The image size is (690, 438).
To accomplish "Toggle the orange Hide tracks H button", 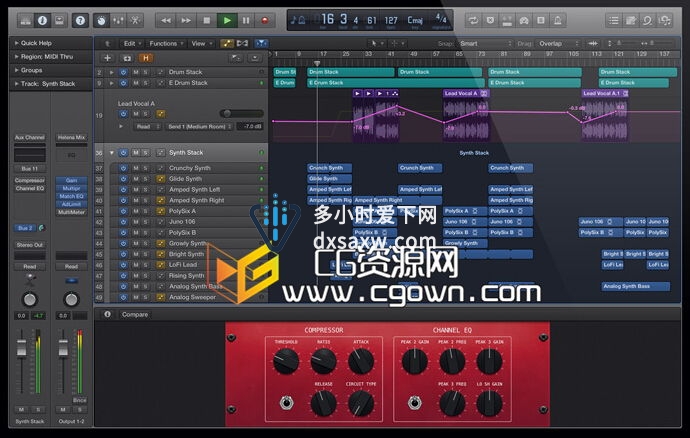I will point(146,58).
